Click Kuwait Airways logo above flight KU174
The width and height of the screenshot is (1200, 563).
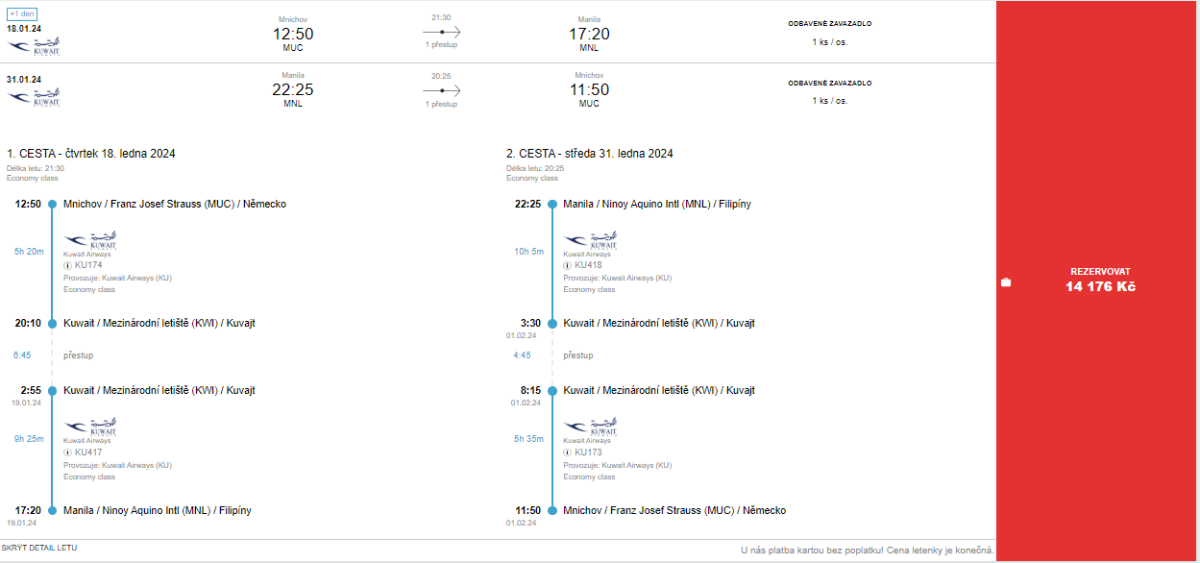[x=91, y=241]
